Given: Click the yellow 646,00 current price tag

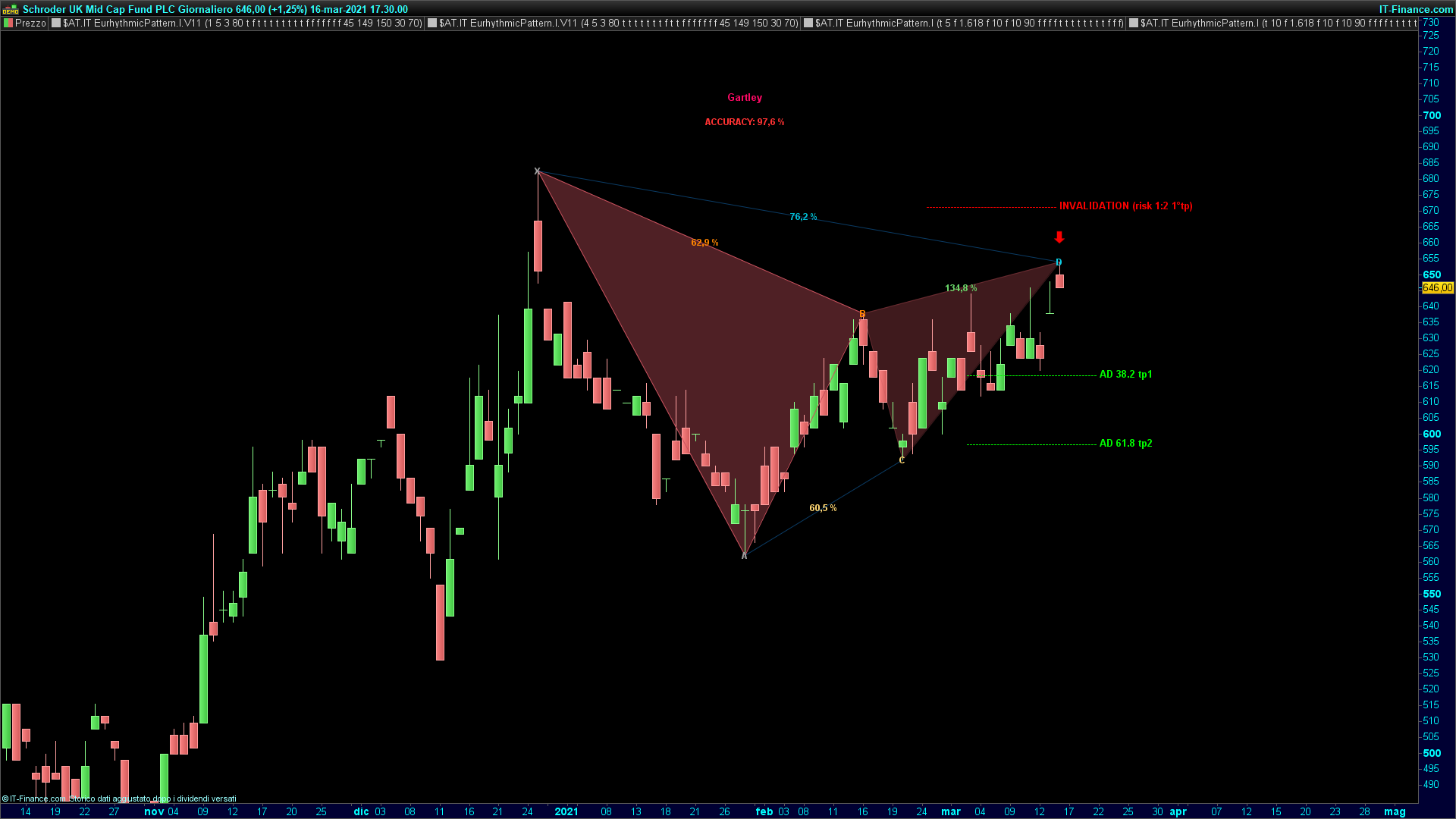Looking at the screenshot, I should pos(1437,288).
